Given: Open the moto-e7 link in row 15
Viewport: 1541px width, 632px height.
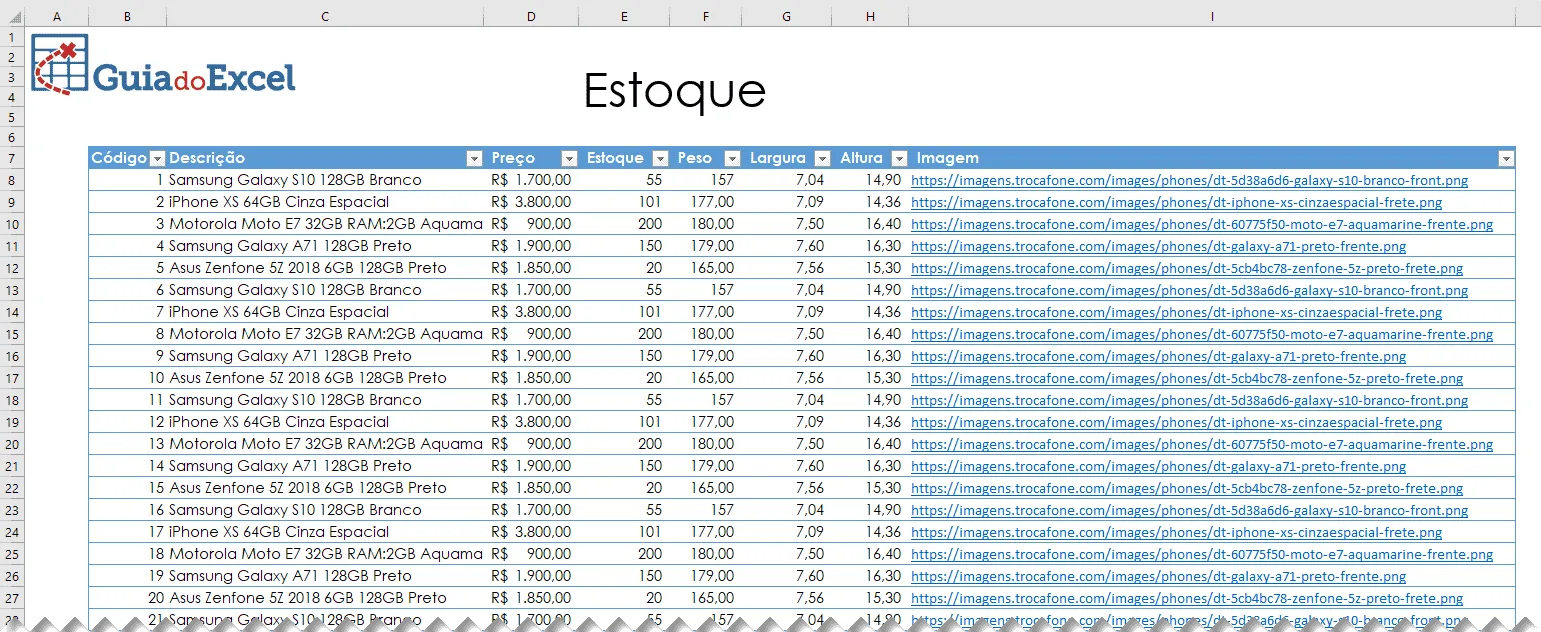Looking at the screenshot, I should point(1202,335).
